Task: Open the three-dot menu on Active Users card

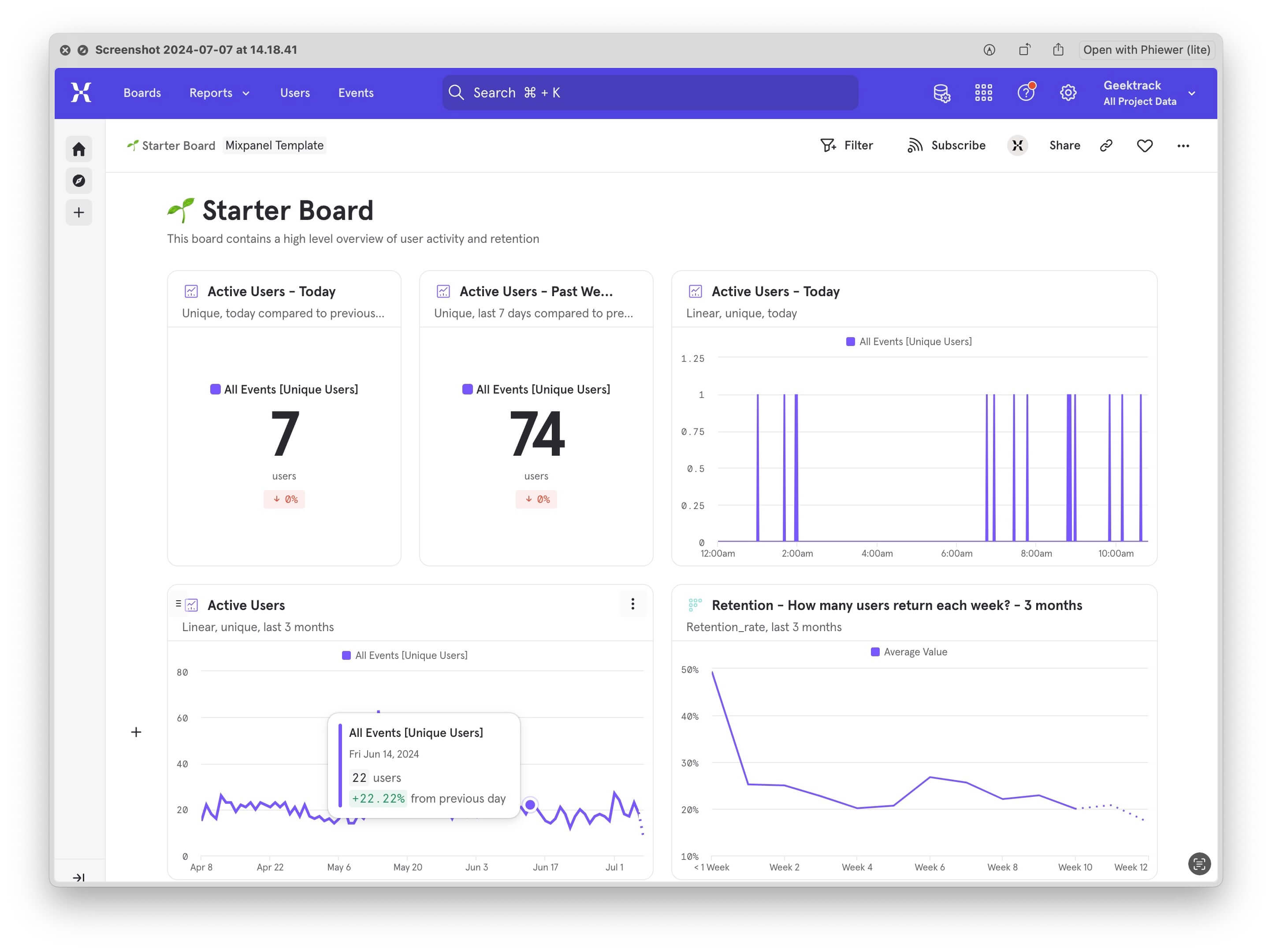Action: 632,604
